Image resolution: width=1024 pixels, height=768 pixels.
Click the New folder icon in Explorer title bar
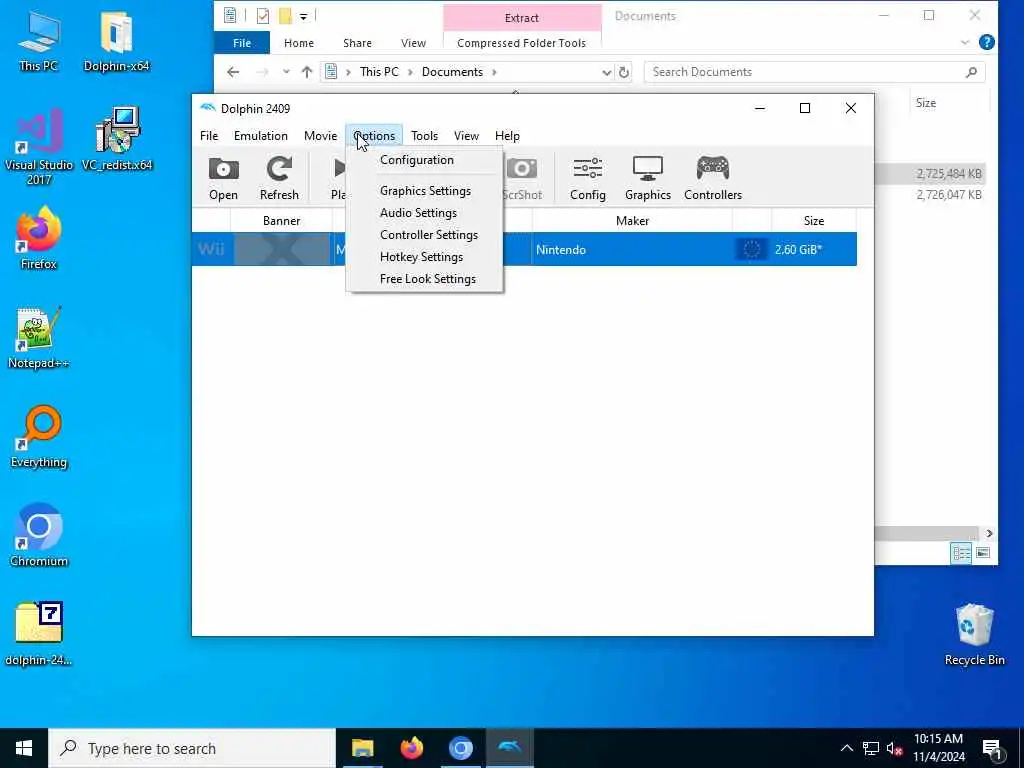click(x=285, y=16)
